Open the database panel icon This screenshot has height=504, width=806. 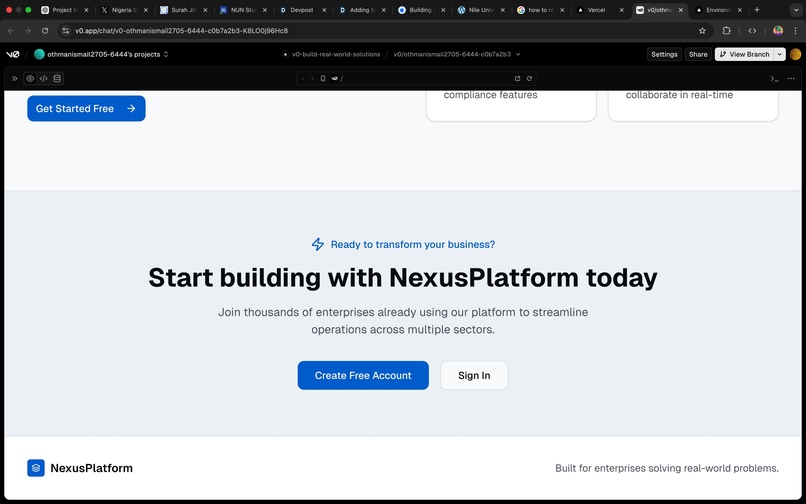(x=57, y=79)
